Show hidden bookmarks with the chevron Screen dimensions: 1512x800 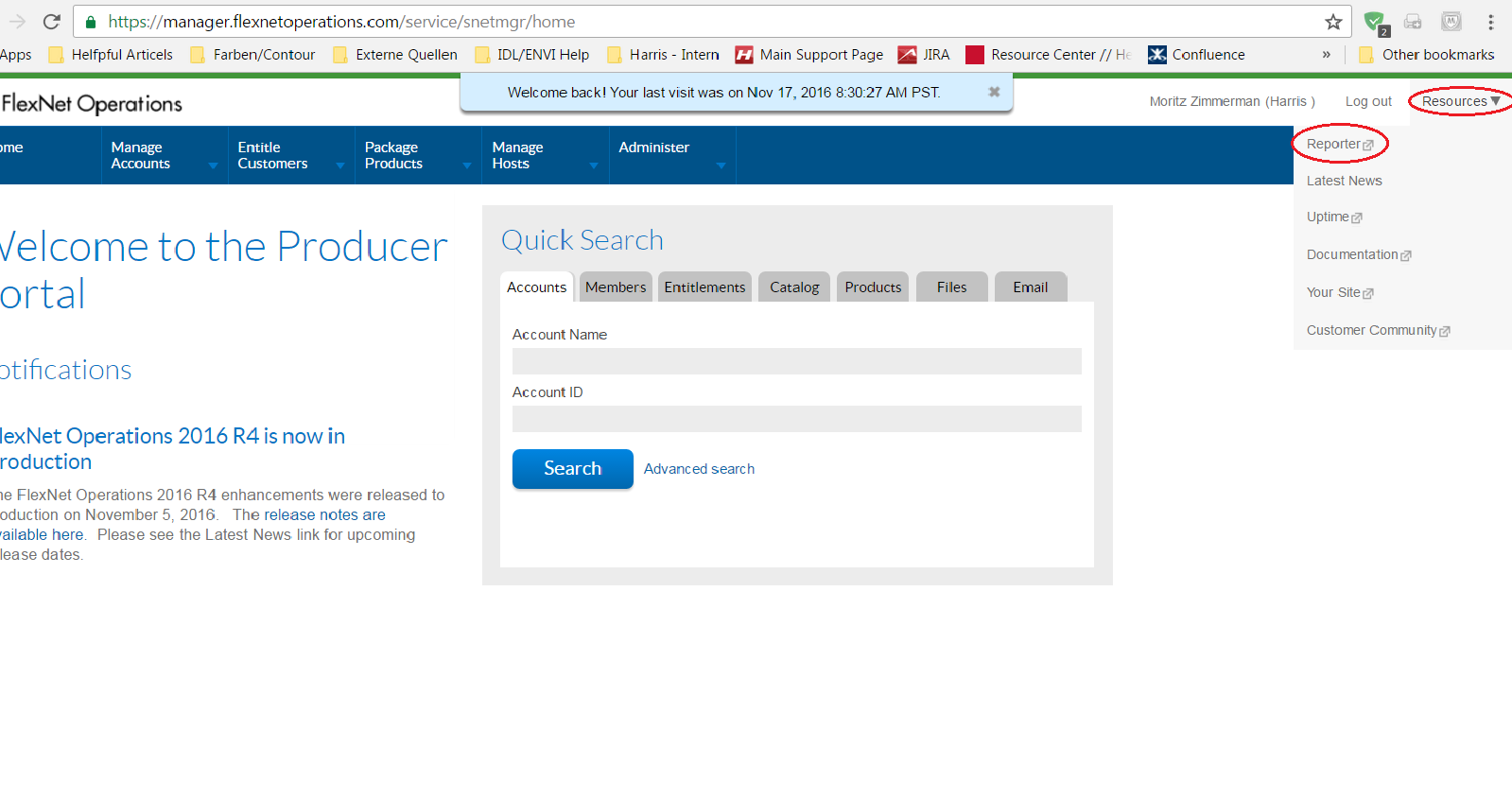coord(1326,55)
